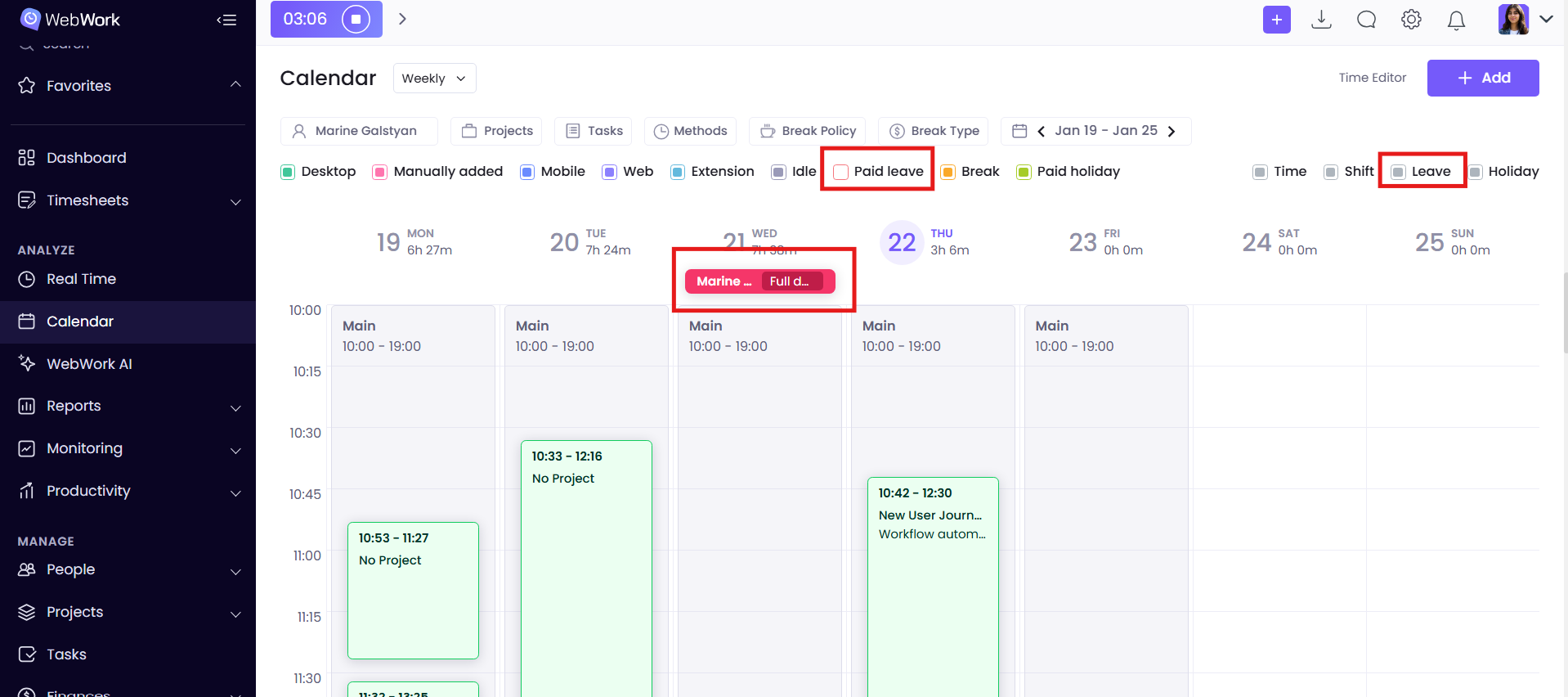This screenshot has width=1568, height=697.
Task: Click the Add button
Action: click(1482, 78)
